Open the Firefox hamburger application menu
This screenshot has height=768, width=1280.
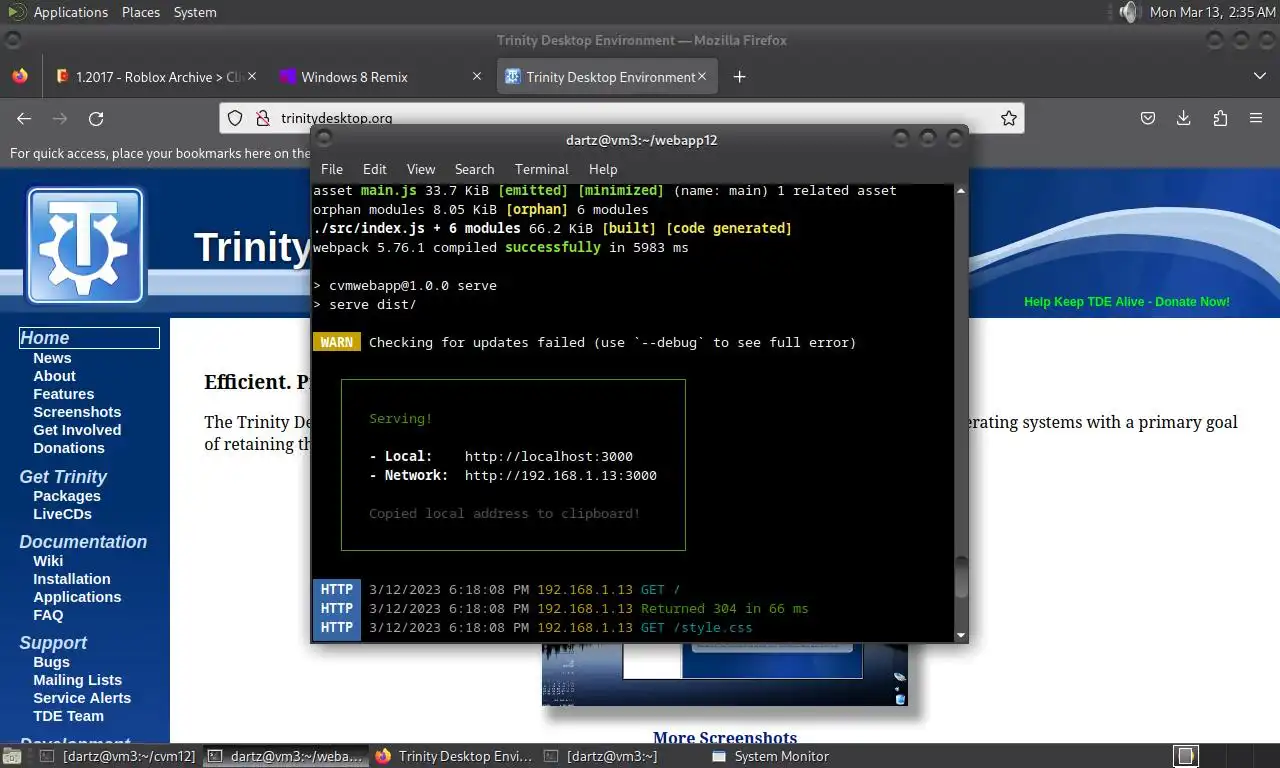click(x=1256, y=118)
